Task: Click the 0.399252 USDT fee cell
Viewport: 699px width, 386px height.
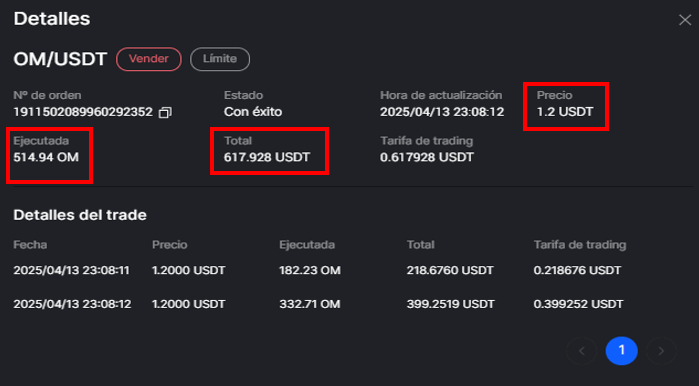Action: (x=578, y=304)
